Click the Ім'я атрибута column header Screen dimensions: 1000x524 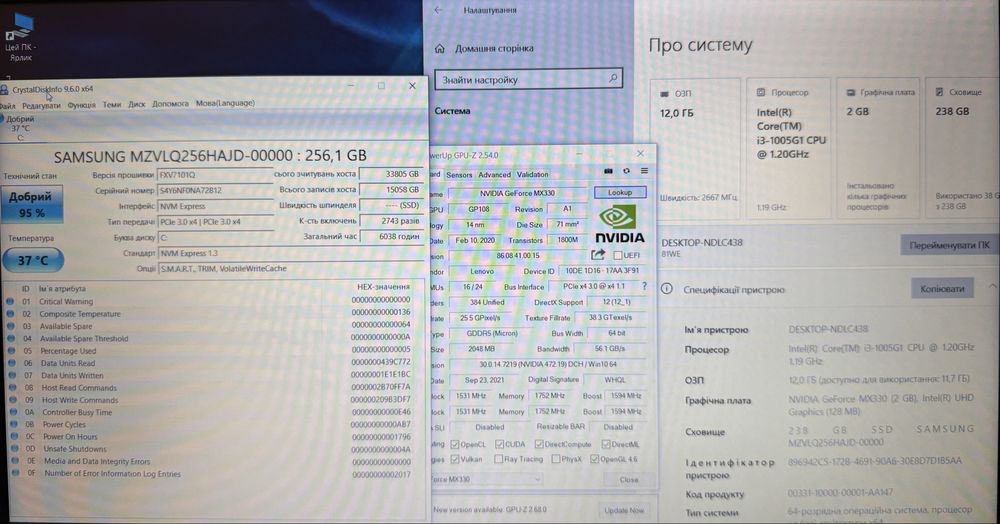click(62, 289)
